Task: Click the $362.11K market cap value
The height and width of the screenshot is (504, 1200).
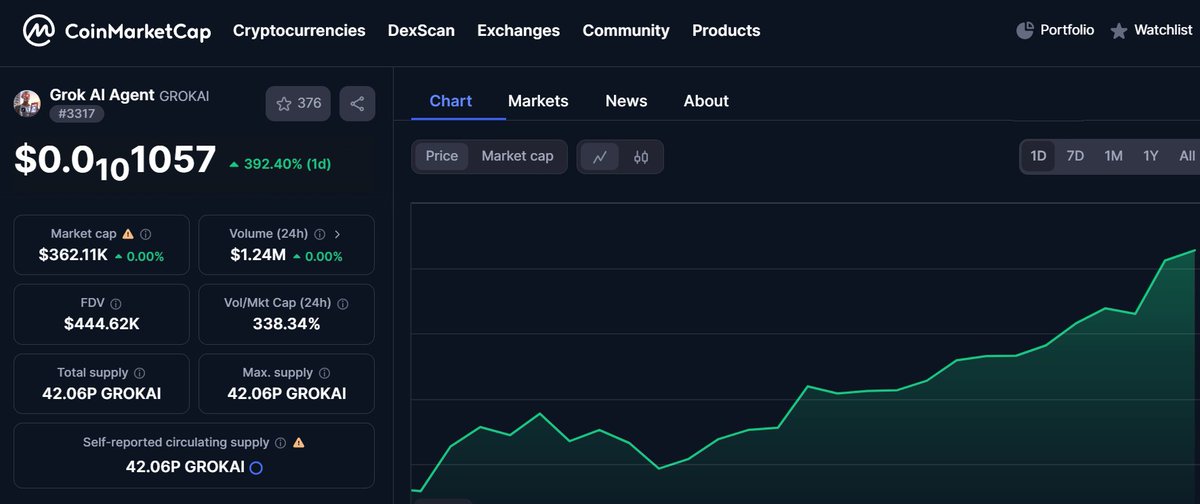Action: point(73,255)
